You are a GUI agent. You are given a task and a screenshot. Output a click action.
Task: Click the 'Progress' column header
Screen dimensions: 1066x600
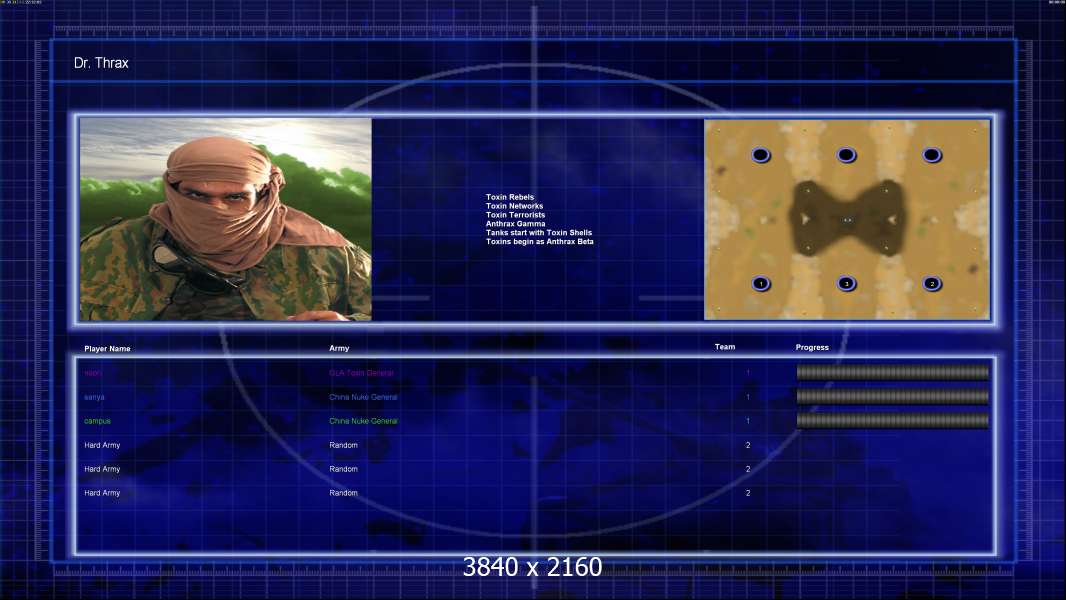pyautogui.click(x=812, y=347)
